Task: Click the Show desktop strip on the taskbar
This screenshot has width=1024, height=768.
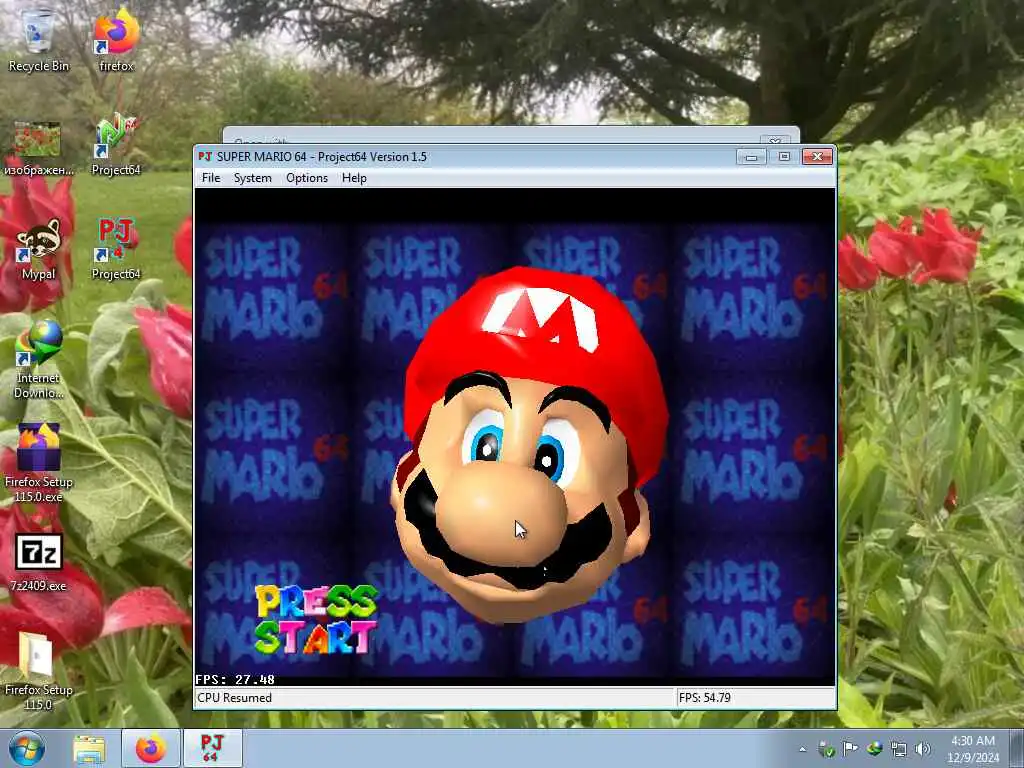Action: 1017,748
